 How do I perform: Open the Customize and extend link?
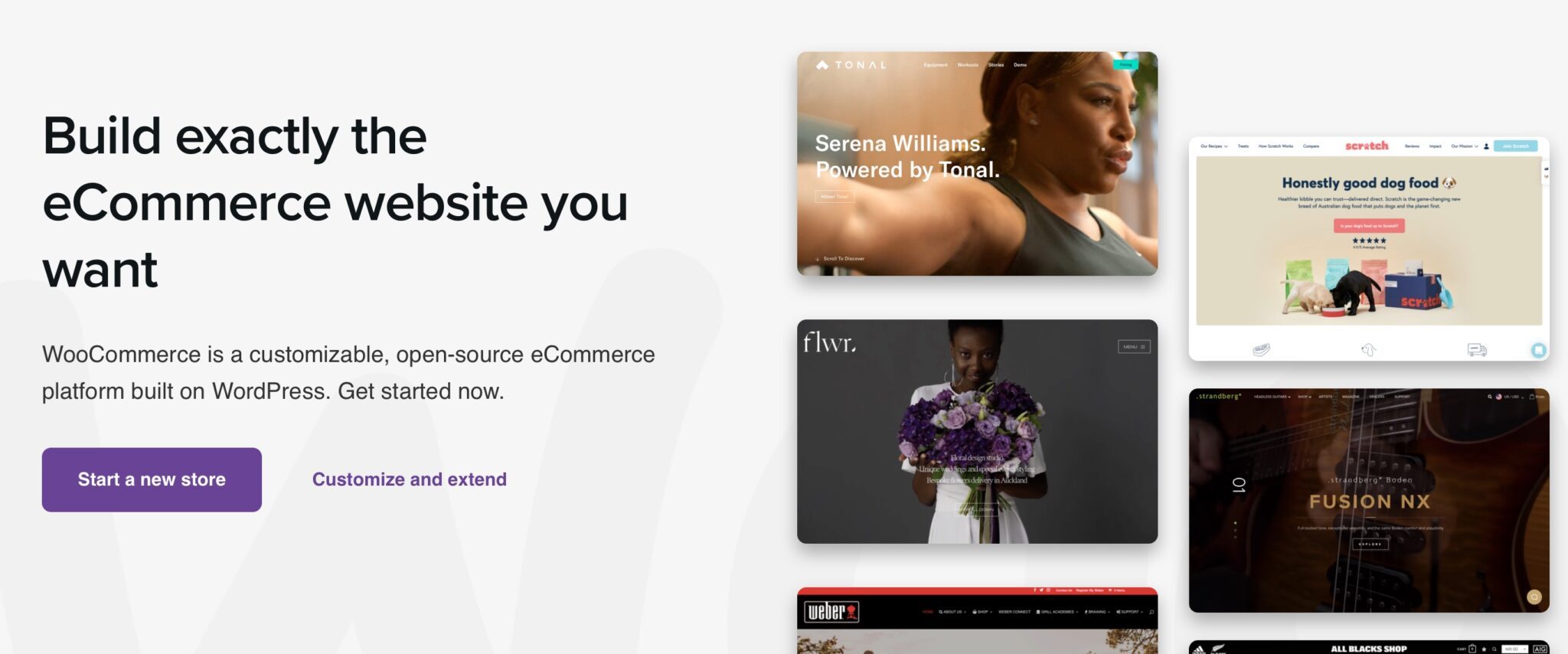pos(410,479)
